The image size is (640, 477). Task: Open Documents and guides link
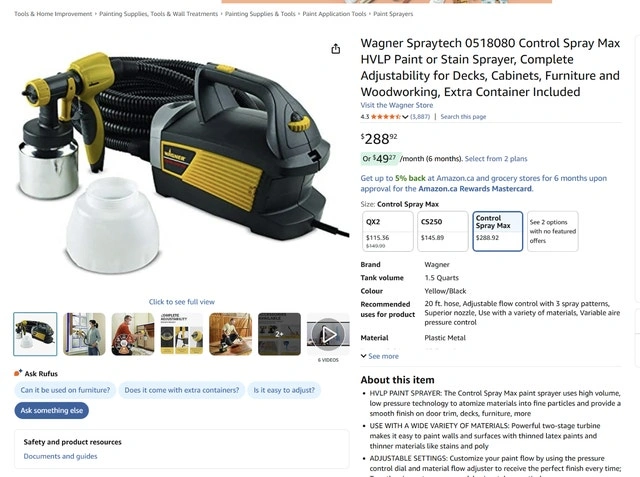click(60, 456)
